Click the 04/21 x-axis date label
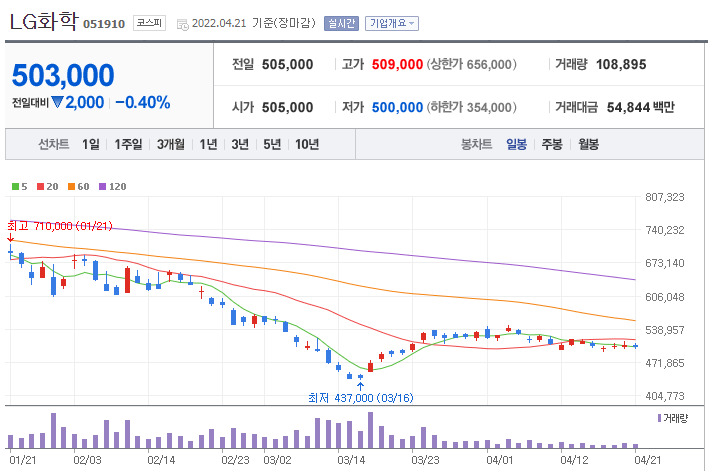Image resolution: width=708 pixels, height=471 pixels. (647, 460)
